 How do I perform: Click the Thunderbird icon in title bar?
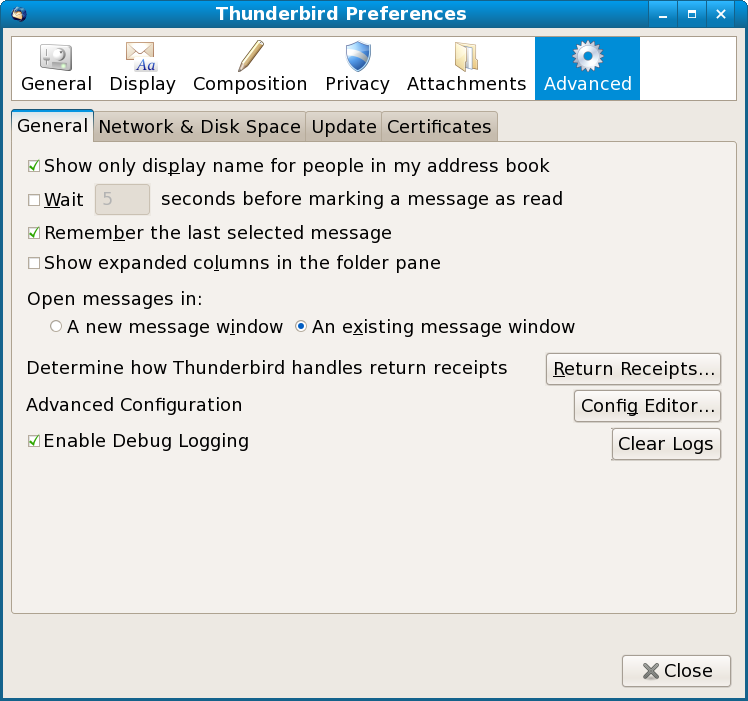click(18, 14)
